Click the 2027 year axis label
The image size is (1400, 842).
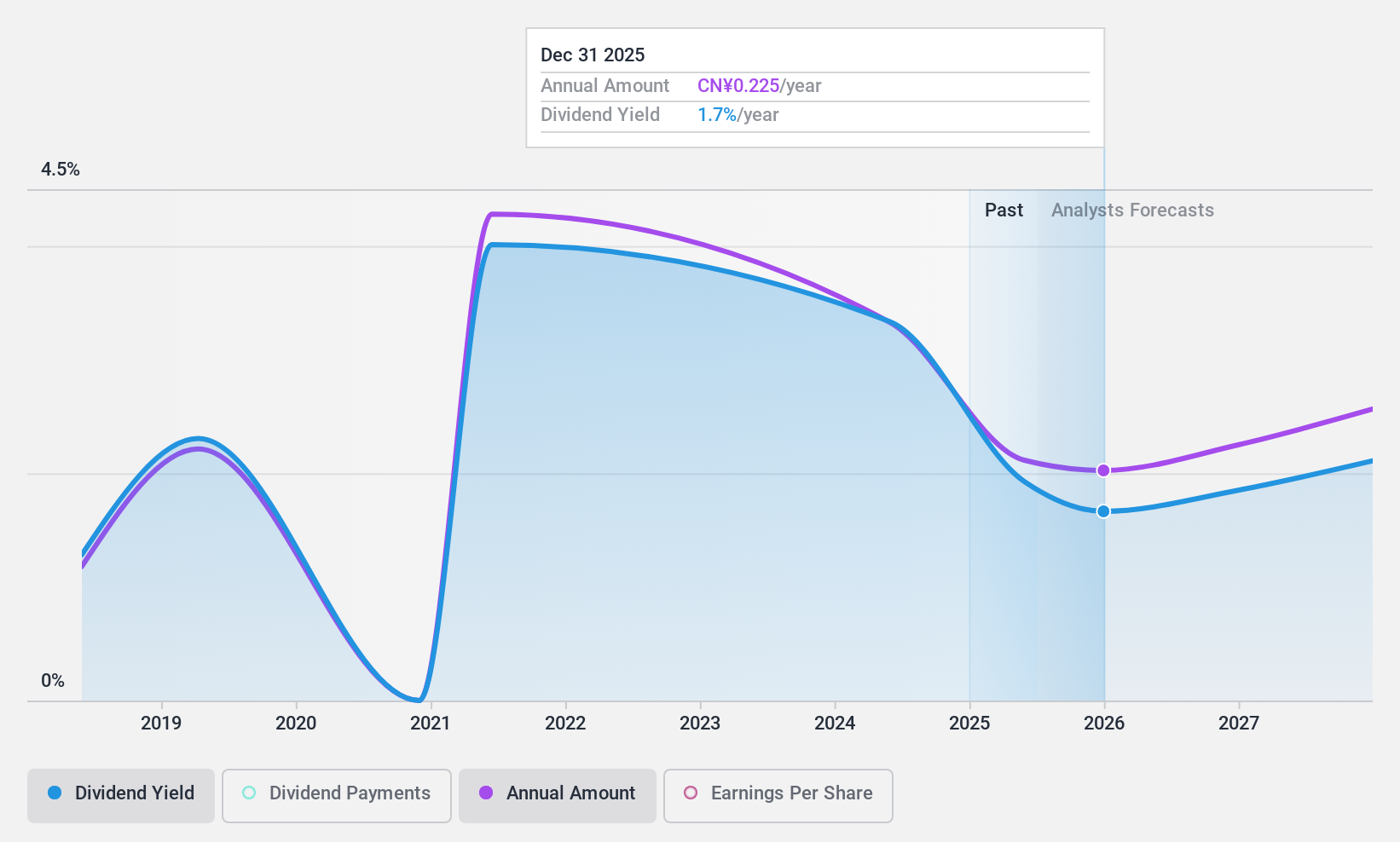(1239, 724)
